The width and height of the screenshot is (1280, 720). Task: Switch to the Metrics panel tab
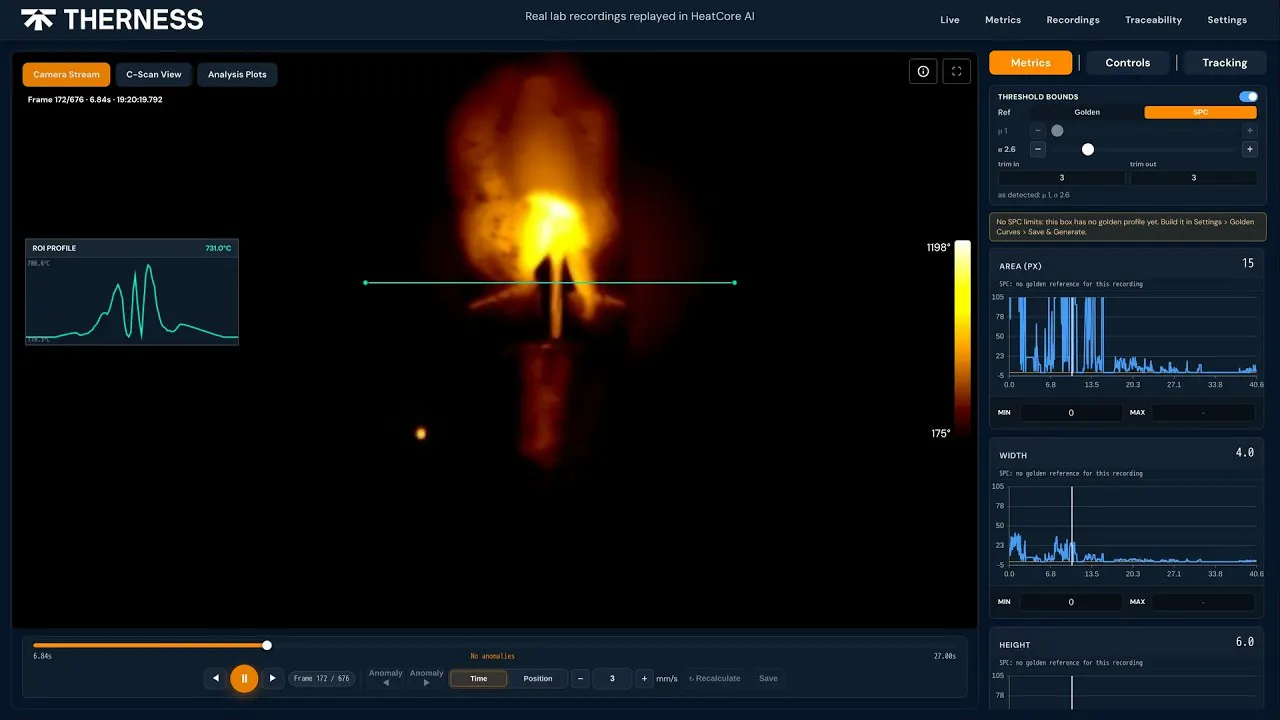point(1030,62)
